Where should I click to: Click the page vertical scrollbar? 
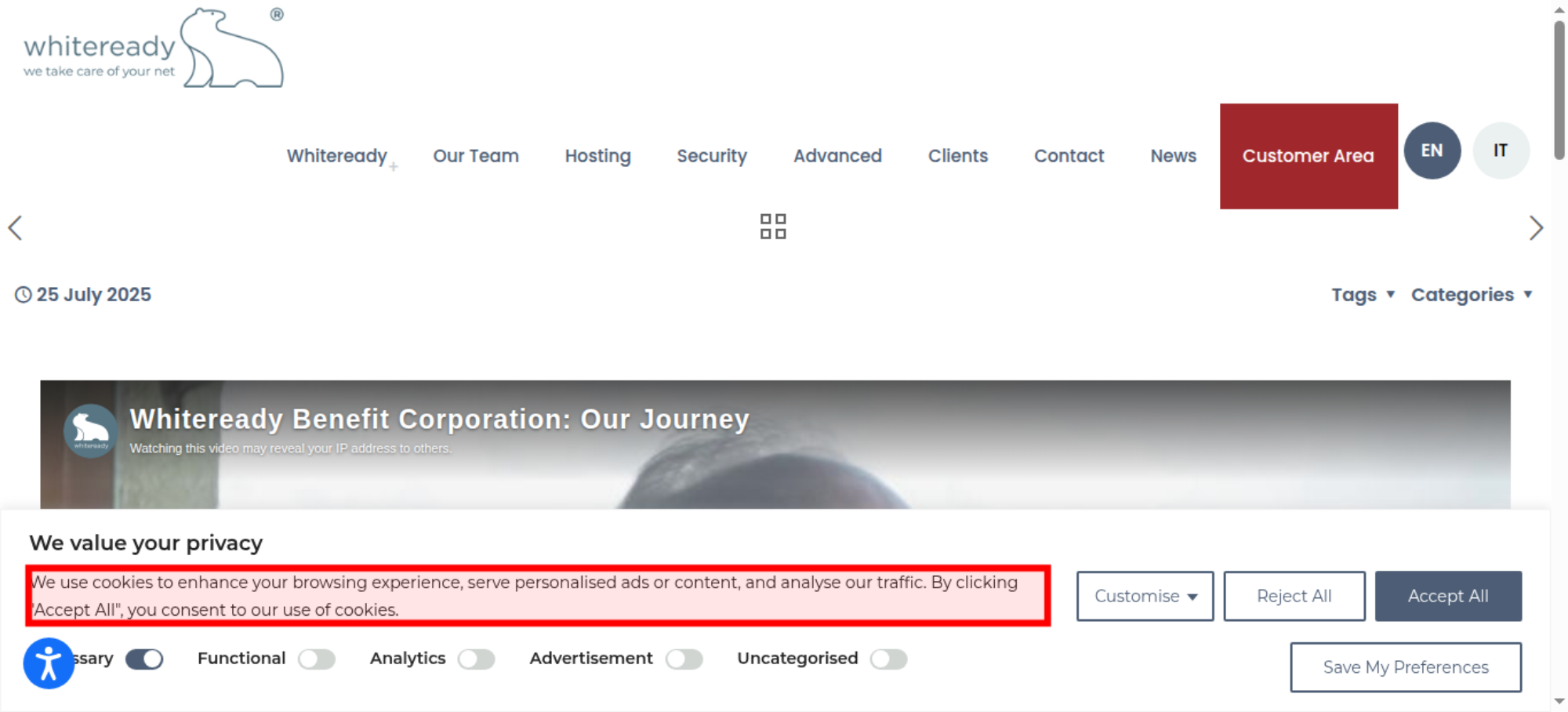coord(1559,90)
